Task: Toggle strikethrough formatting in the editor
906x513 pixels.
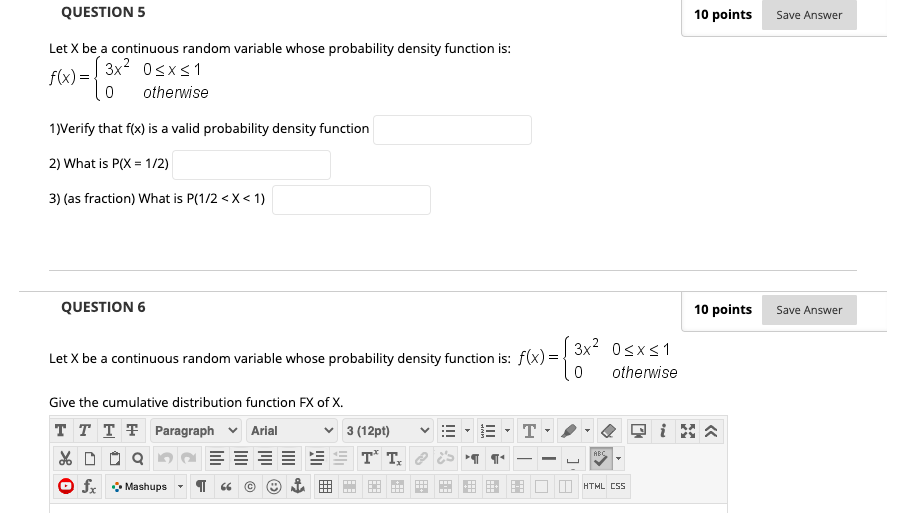Action: coord(132,431)
